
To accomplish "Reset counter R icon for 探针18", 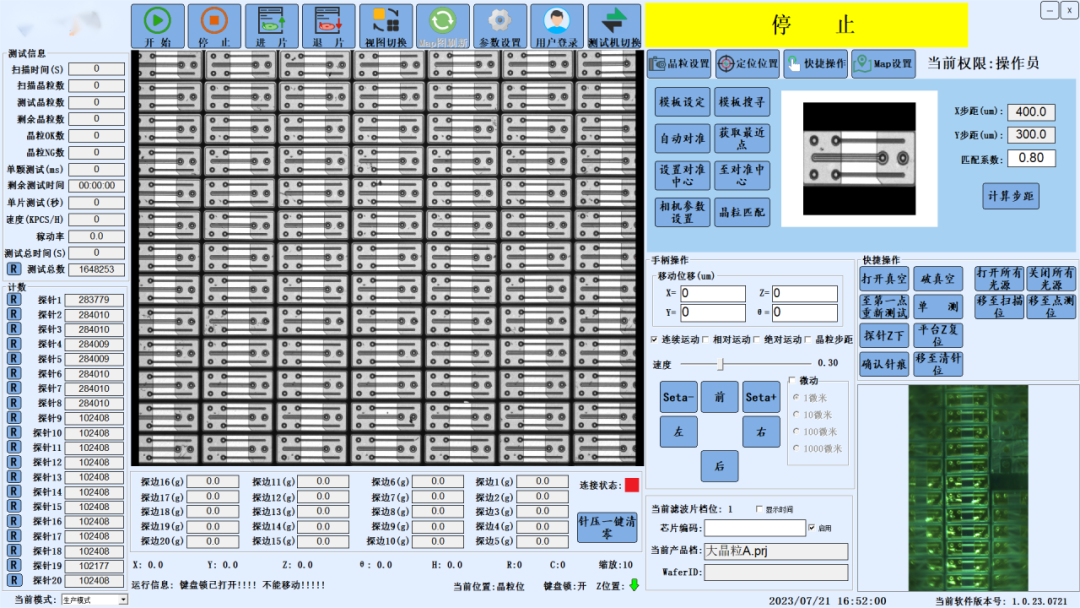I will pos(14,550).
